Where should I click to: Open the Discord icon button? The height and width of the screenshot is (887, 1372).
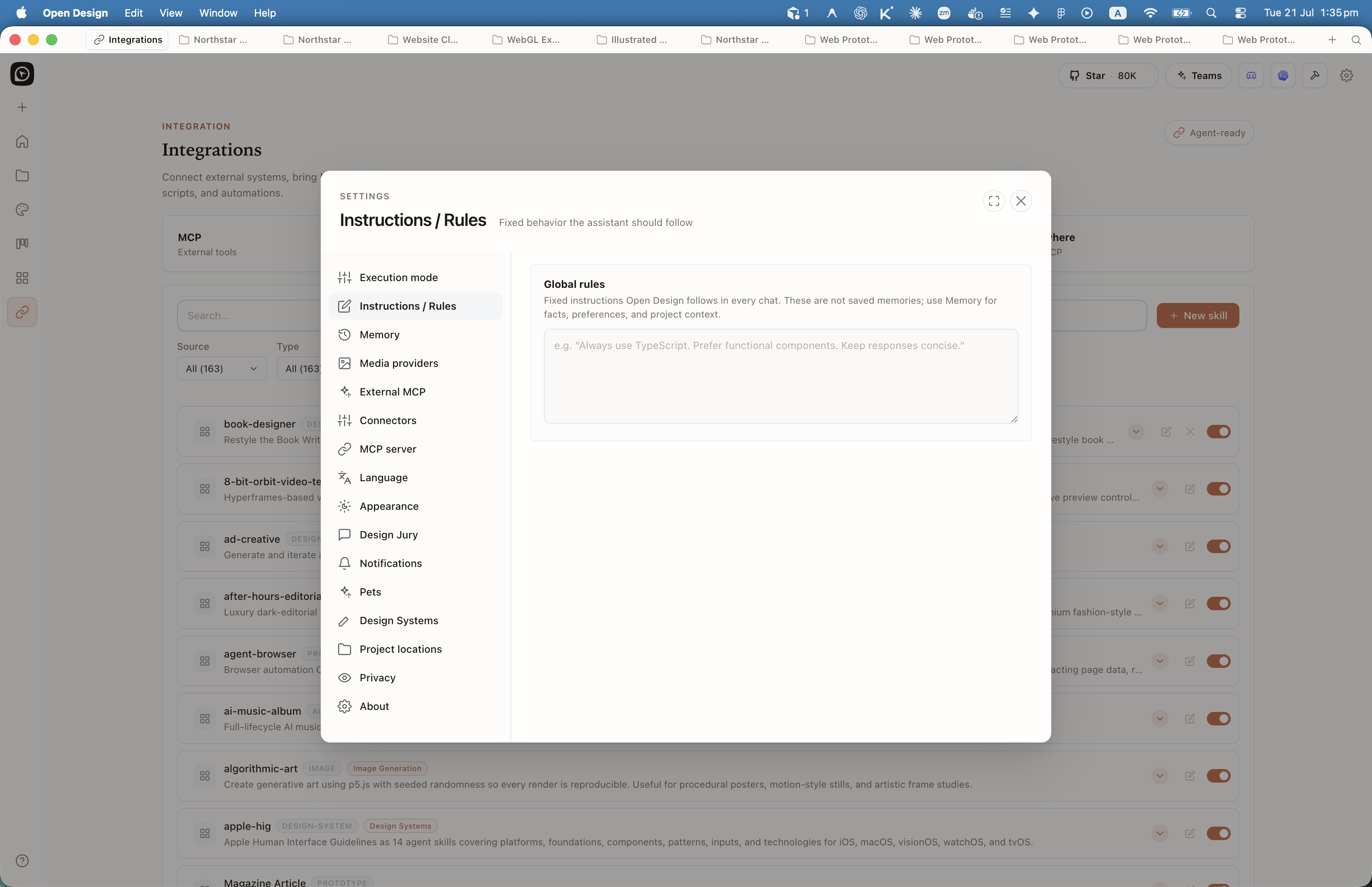pyautogui.click(x=1251, y=75)
